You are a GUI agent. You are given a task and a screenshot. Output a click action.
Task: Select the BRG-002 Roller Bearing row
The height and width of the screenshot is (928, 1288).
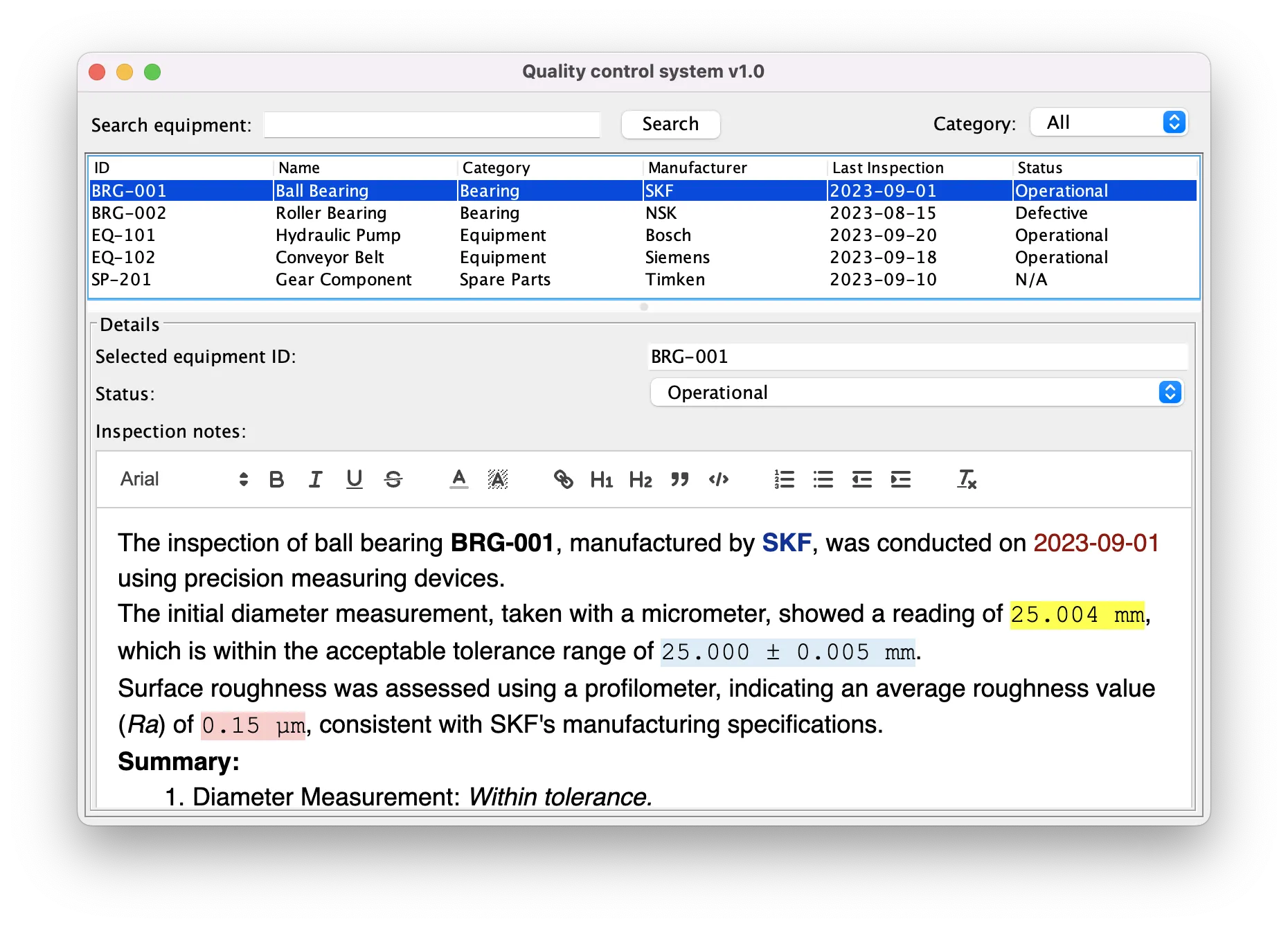click(x=643, y=213)
